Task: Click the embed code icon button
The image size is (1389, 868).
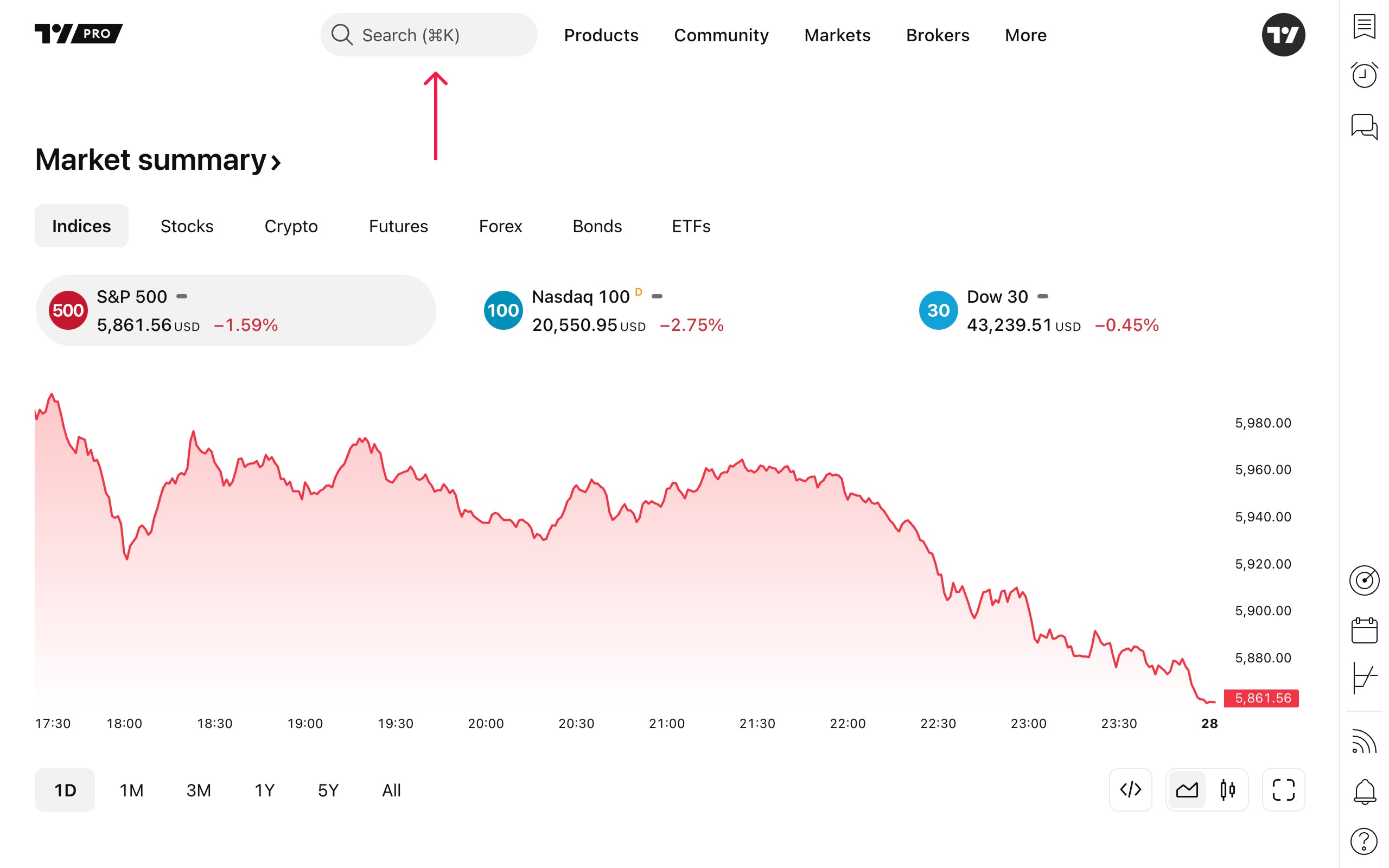Action: pos(1130,790)
